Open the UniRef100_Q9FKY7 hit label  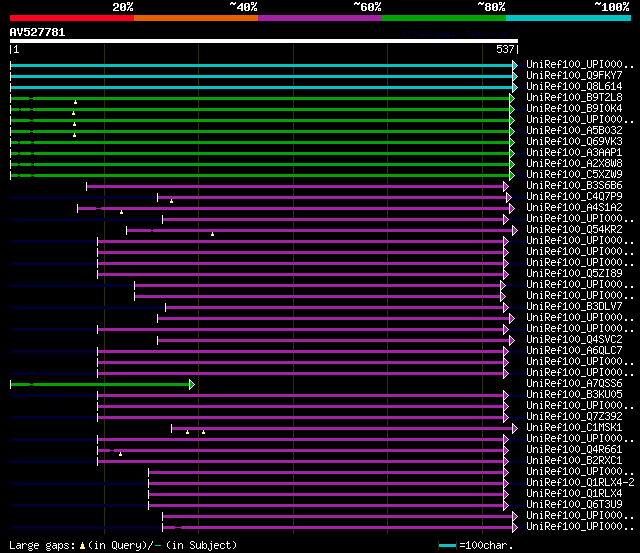[x=574, y=76]
